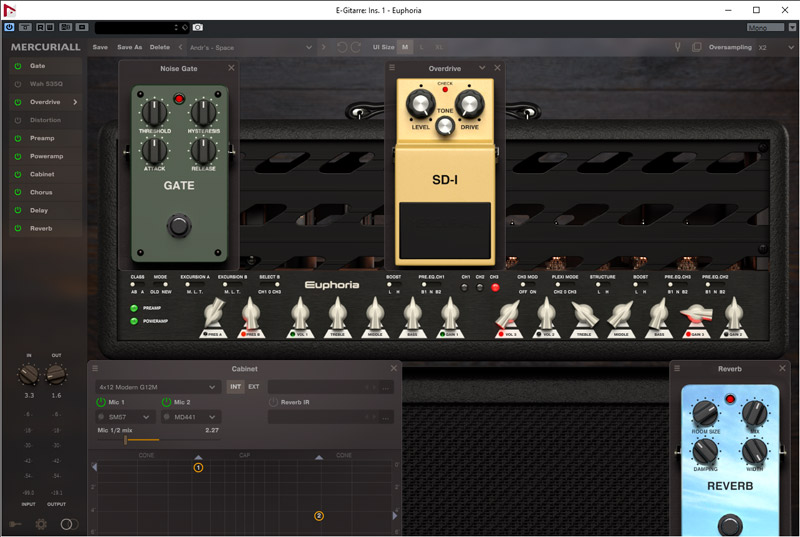Screen dimensions: 800x537
Task: Switch to the EXT cabinet tab
Action: (x=254, y=386)
